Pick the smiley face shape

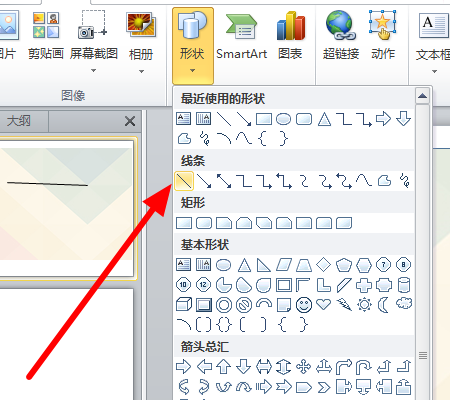[x=304, y=305]
